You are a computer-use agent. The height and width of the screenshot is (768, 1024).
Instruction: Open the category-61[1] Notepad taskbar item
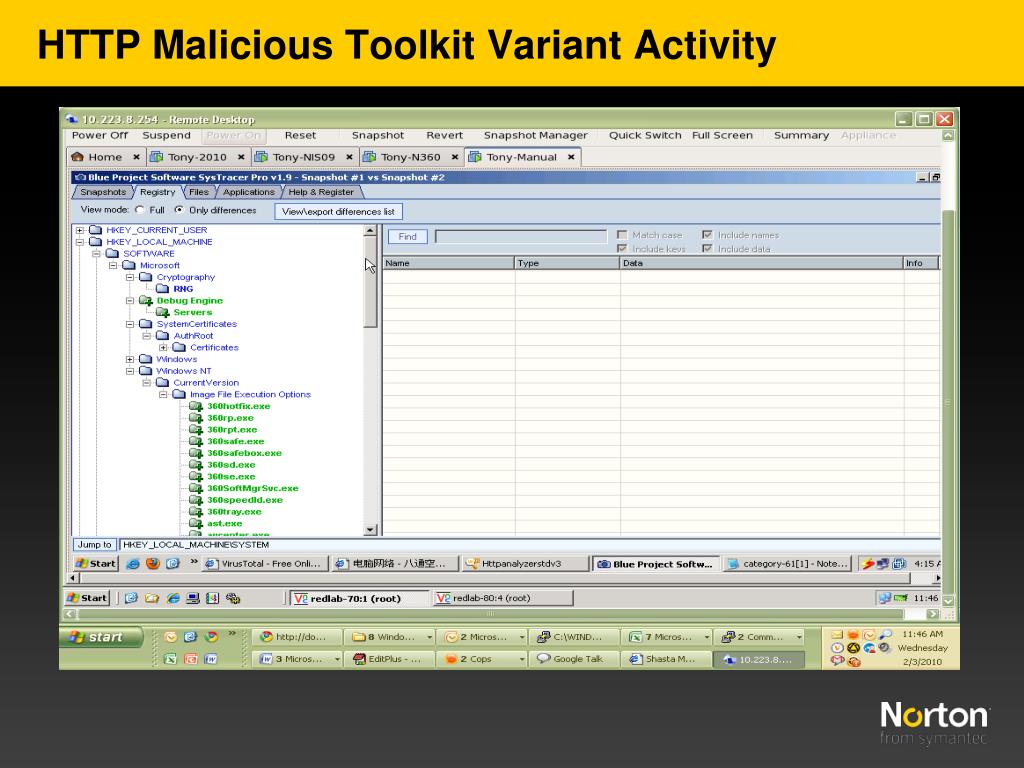click(788, 564)
